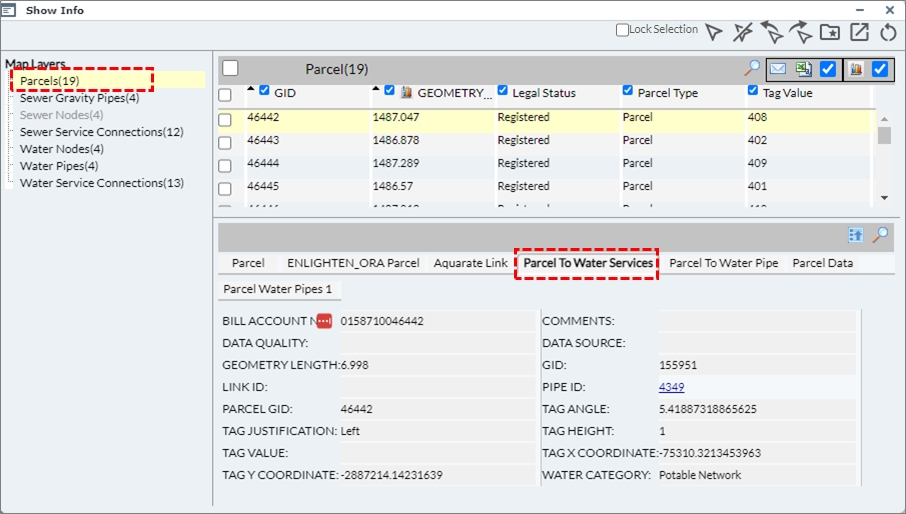The width and height of the screenshot is (906, 514).
Task: Open the bookmarked folder star icon
Action: 829,32
